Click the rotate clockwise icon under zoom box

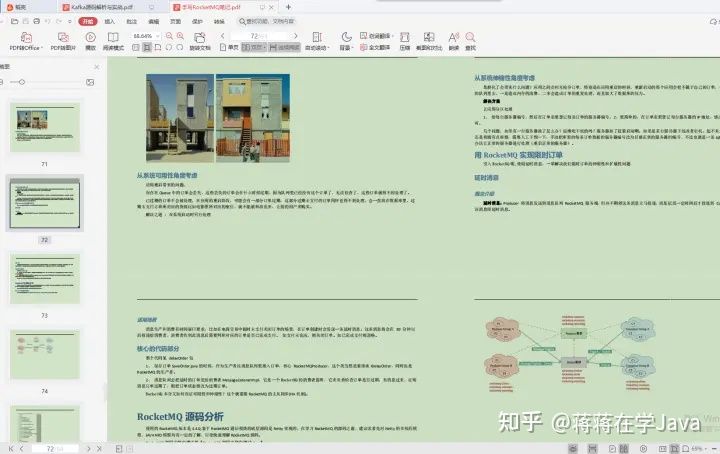pos(180,47)
